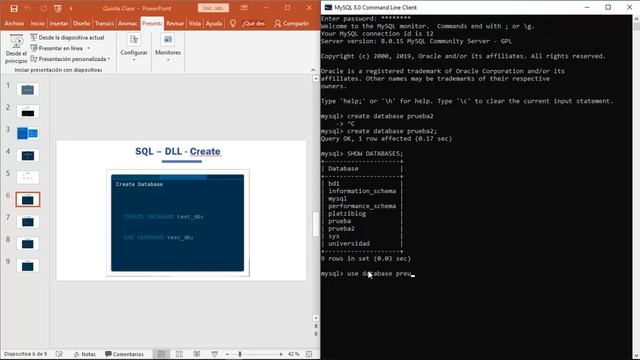The height and width of the screenshot is (360, 640).
Task: Select the Presentación con diapositivas tab
Action: click(152, 24)
